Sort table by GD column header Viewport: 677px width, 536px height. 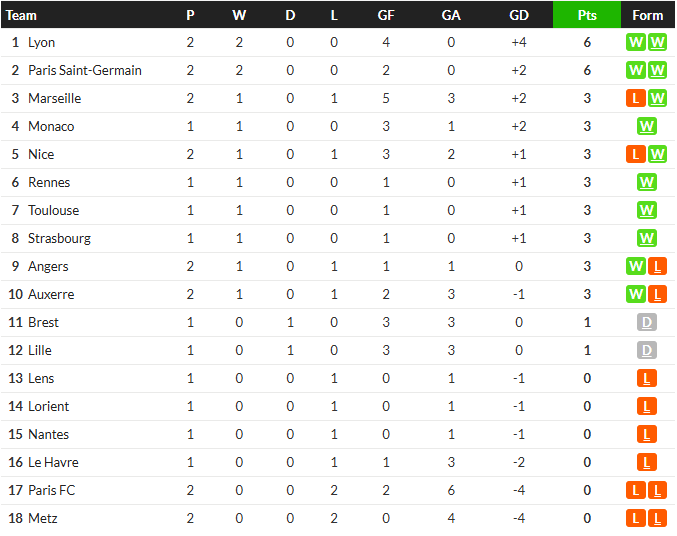[519, 15]
